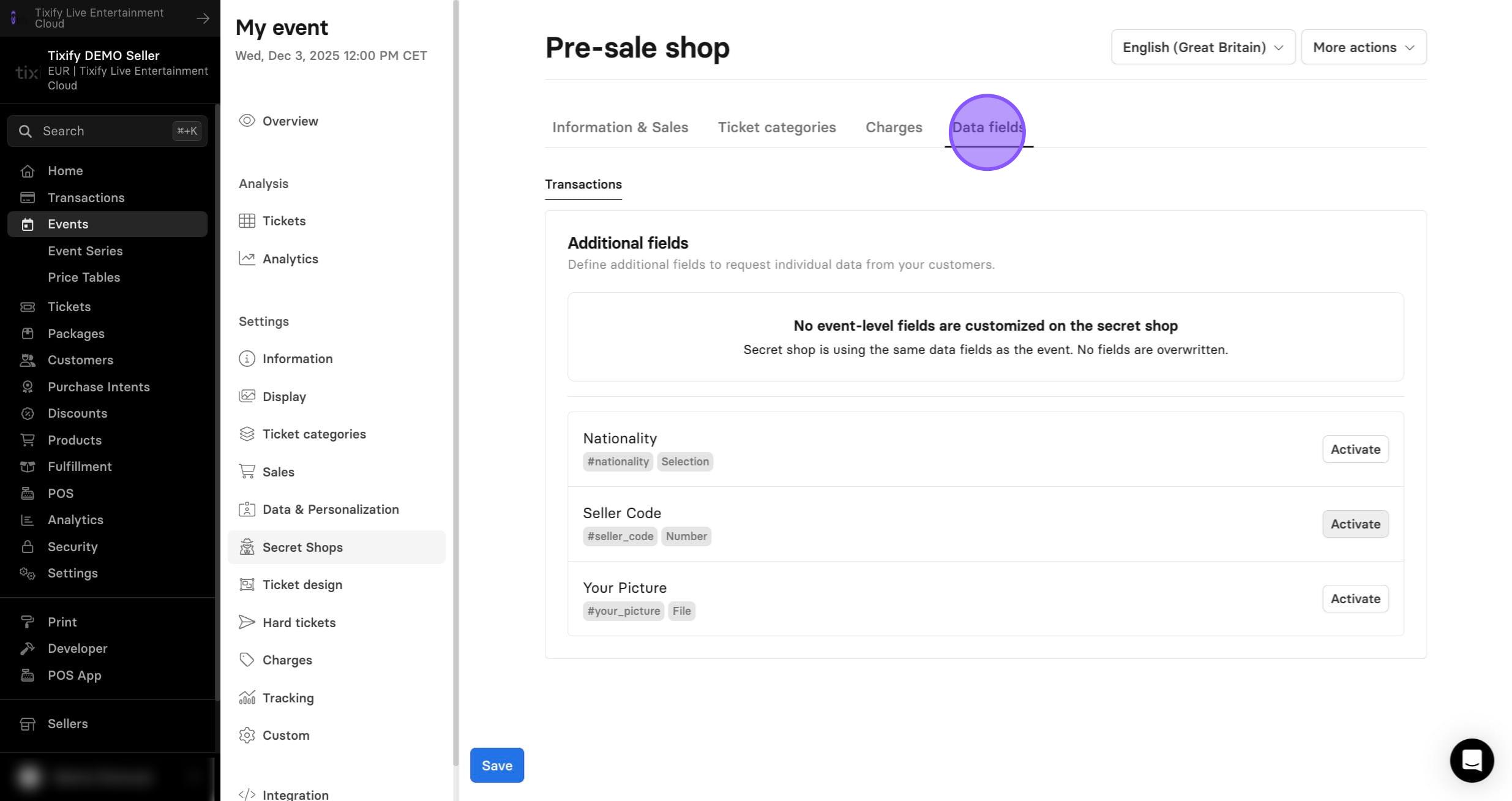Screen dimensions: 1512x801
Task: Click the arrow next to Tixify Cloud
Action: pos(203,18)
